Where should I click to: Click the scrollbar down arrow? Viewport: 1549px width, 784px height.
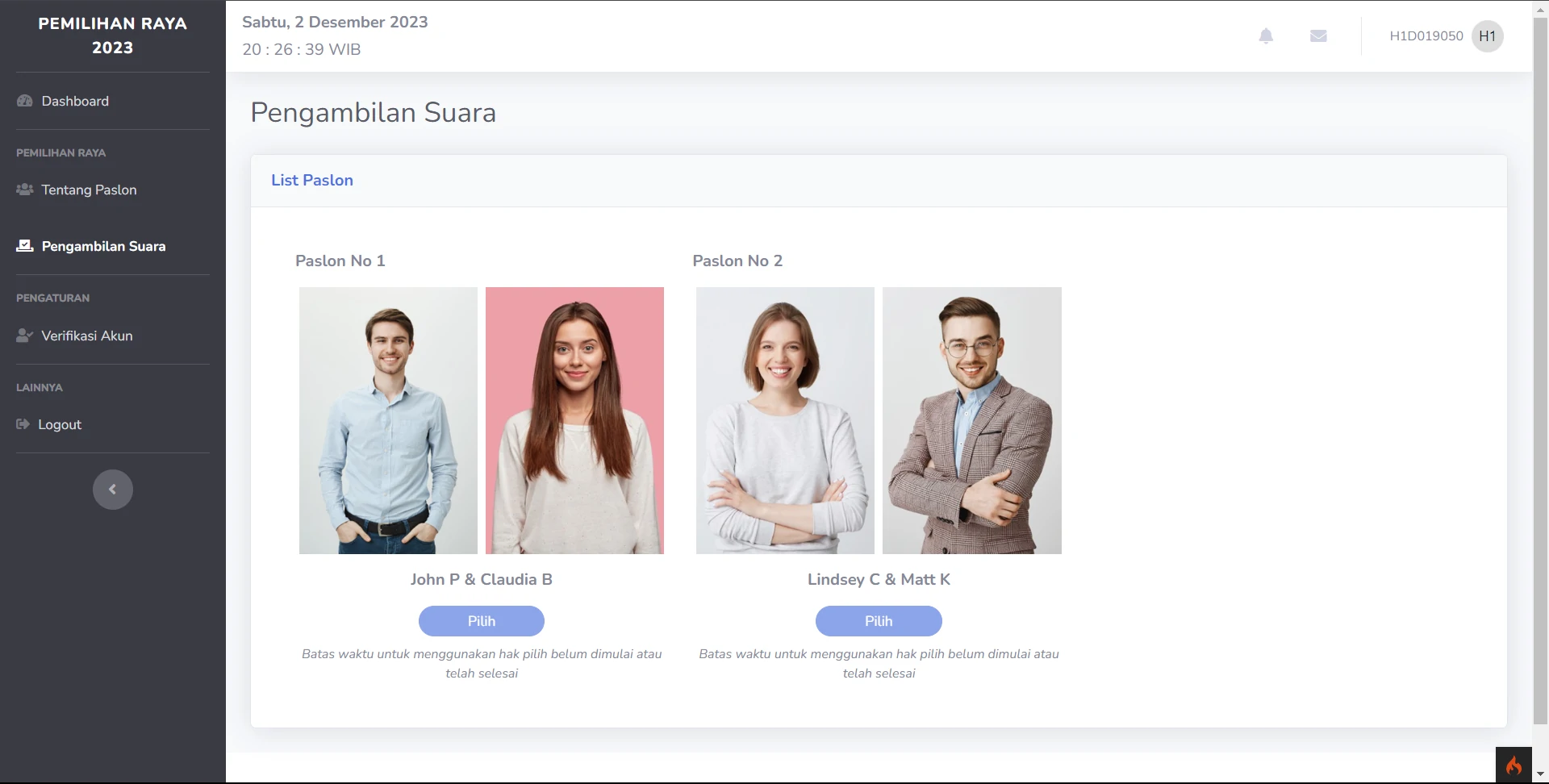(1540, 775)
